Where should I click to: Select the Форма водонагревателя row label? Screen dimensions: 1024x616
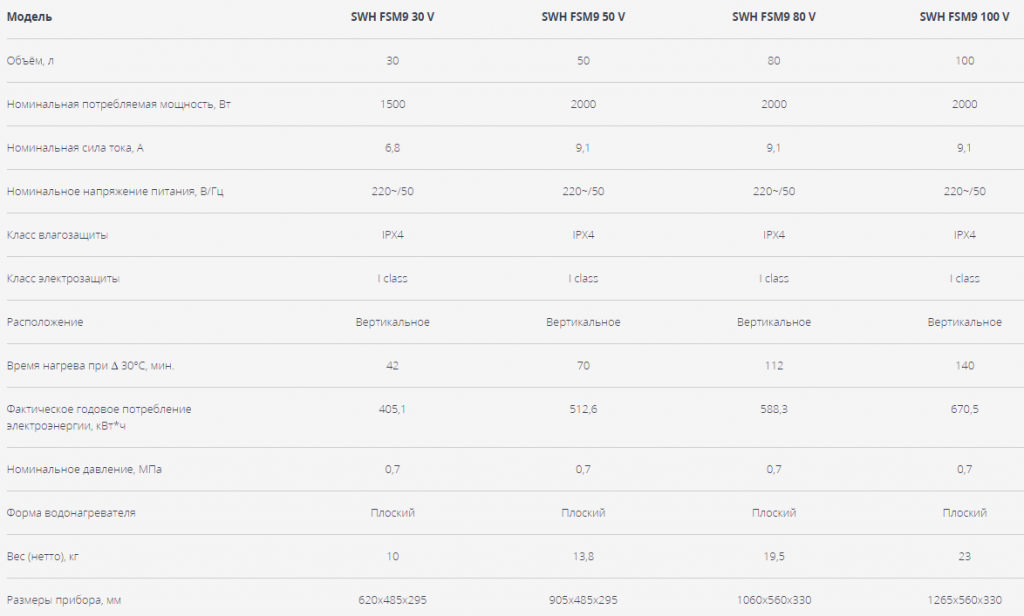[x=71, y=513]
